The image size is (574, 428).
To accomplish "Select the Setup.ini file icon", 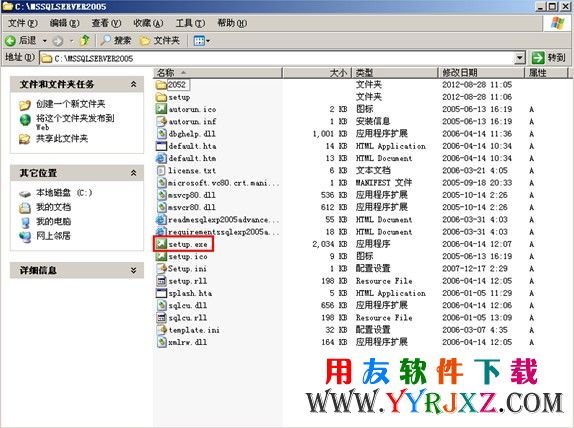I will tap(161, 268).
